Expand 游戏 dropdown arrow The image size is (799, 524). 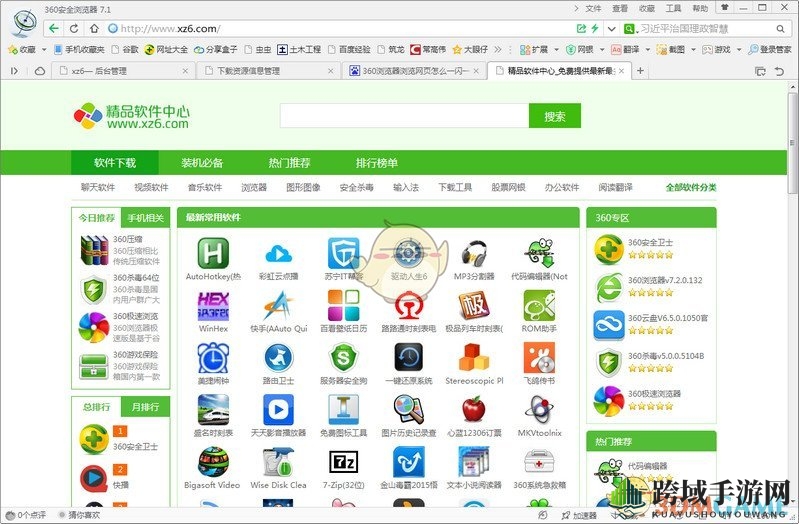point(739,49)
